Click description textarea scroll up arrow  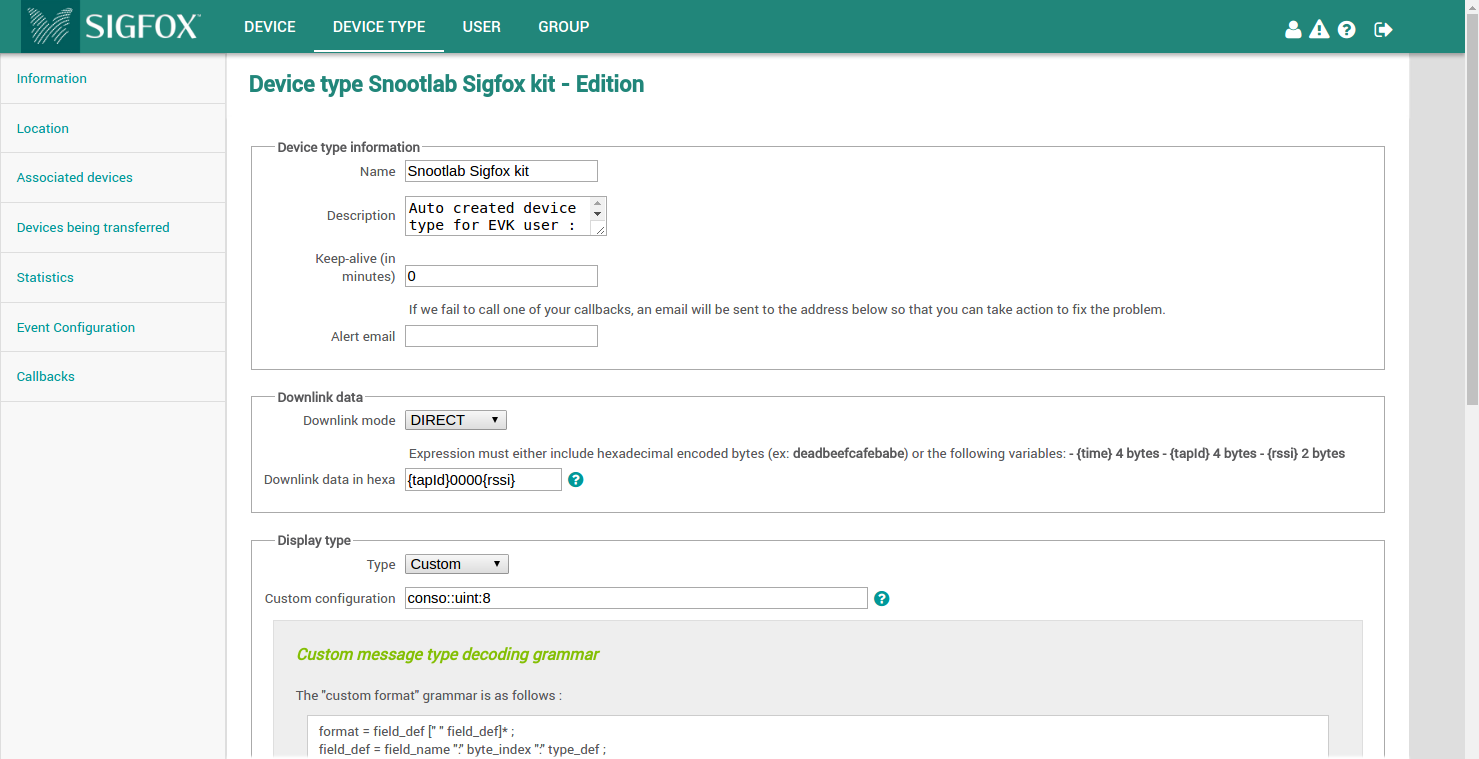coord(598,203)
